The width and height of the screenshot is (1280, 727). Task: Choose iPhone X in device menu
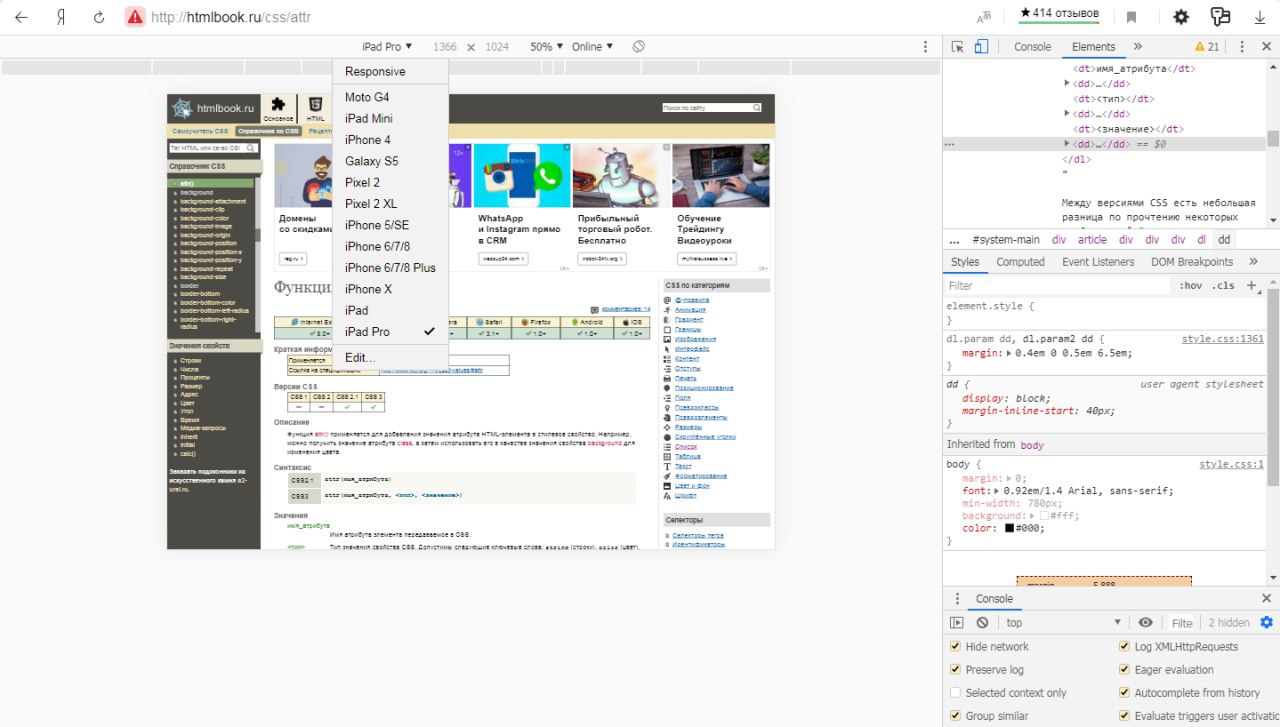391,289
